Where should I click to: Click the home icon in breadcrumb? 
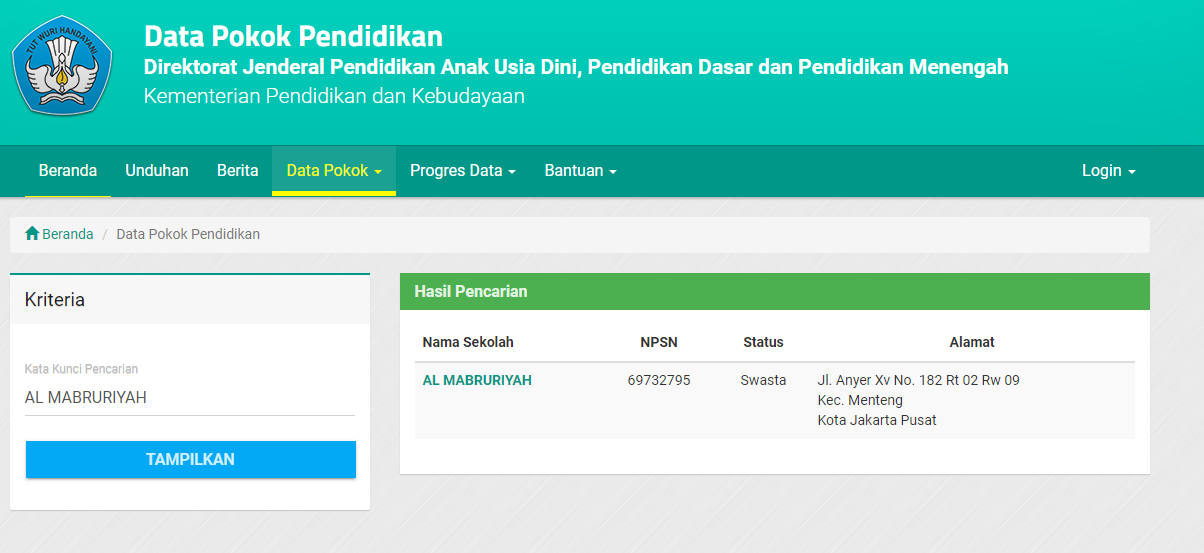click(x=32, y=233)
